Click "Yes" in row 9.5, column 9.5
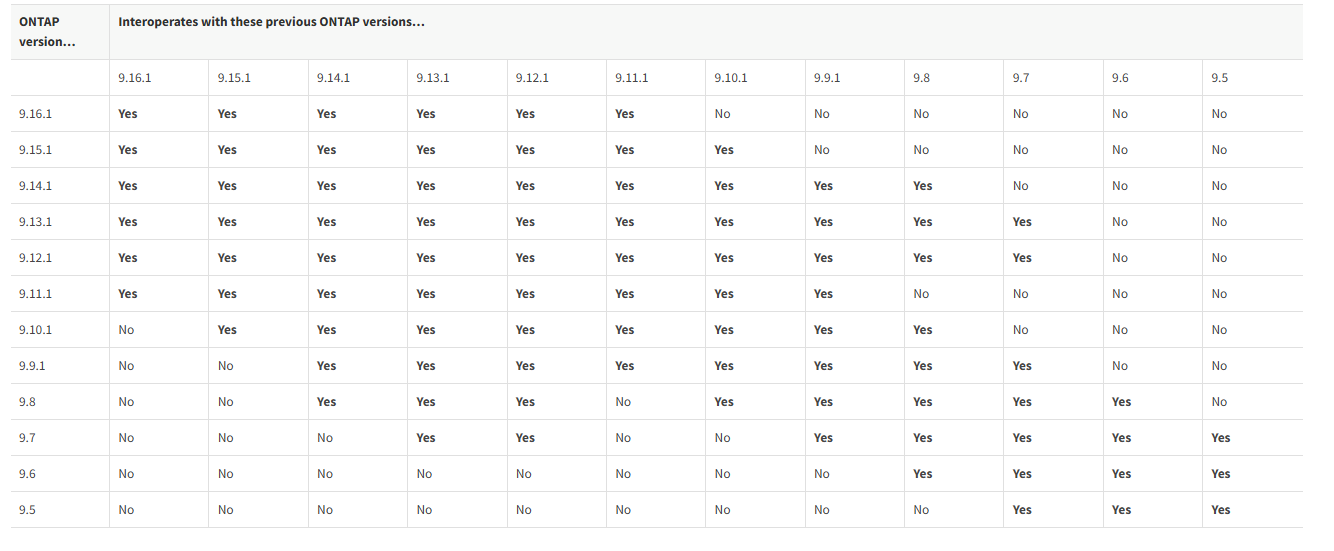The image size is (1334, 551). coord(1220,510)
